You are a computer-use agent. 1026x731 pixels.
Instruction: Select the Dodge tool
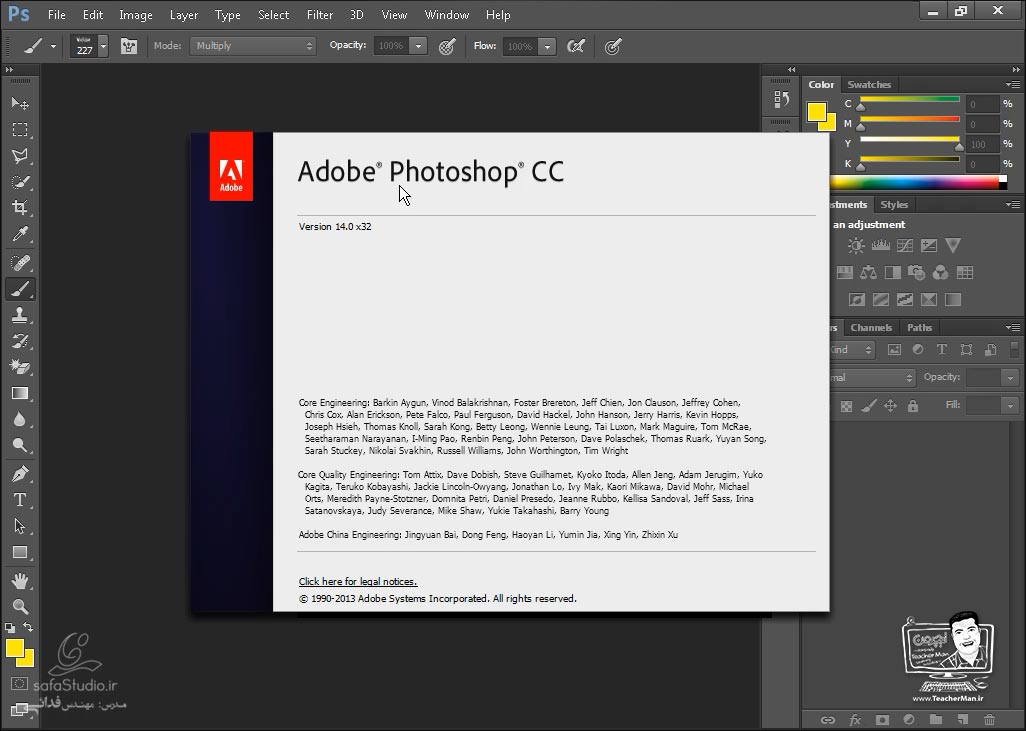[20, 446]
